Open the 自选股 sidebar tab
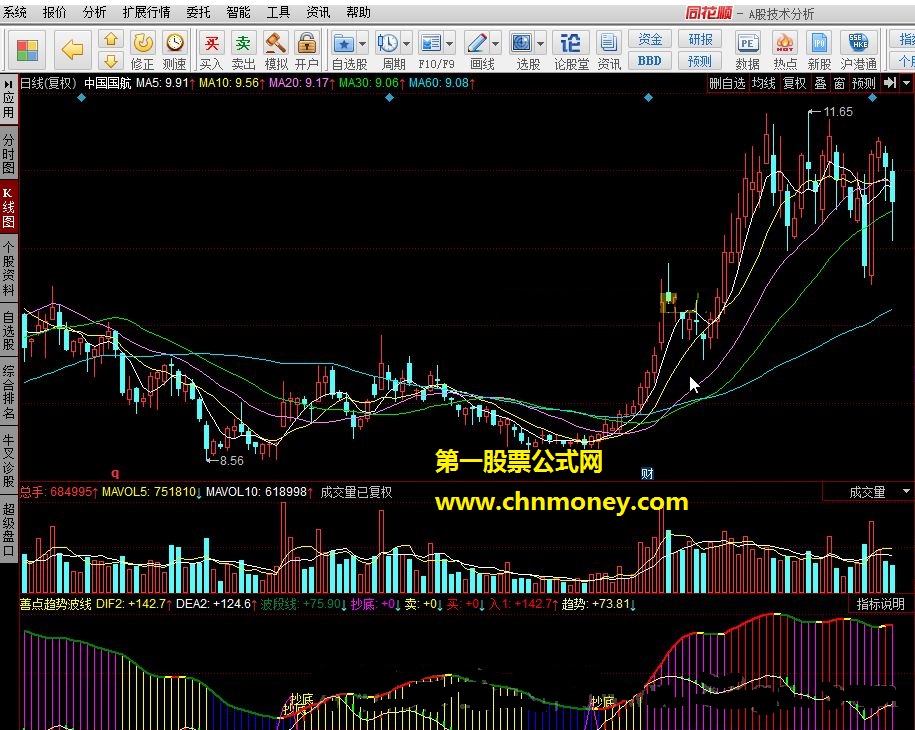Image resolution: width=915 pixels, height=730 pixels. 8,331
